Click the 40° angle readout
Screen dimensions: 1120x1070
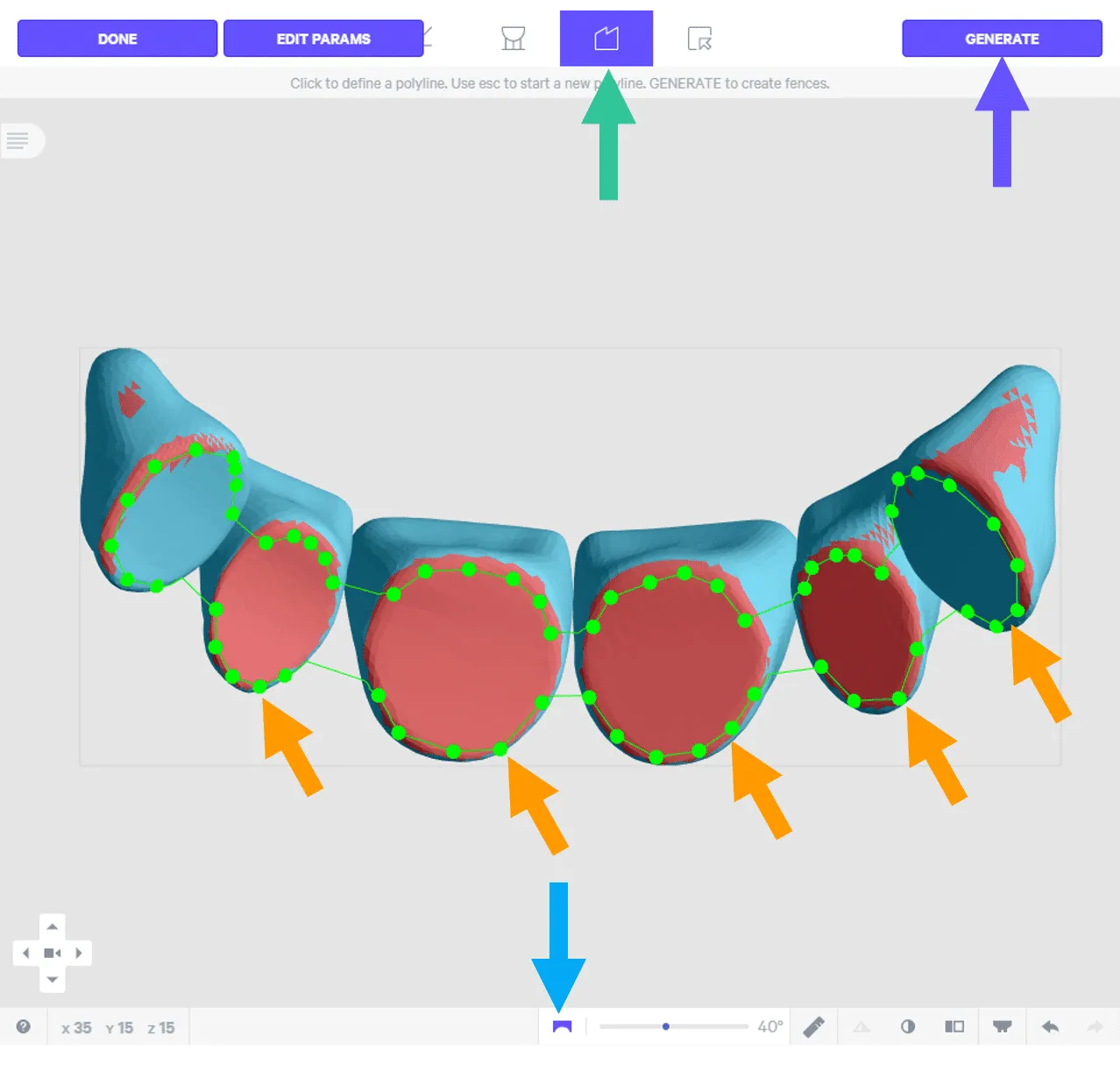pos(770,1026)
